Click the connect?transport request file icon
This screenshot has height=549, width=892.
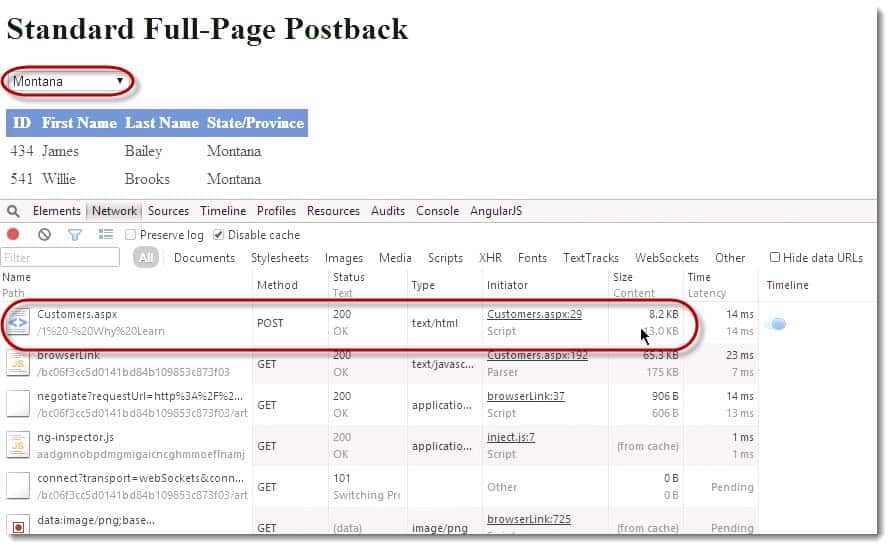click(x=18, y=486)
